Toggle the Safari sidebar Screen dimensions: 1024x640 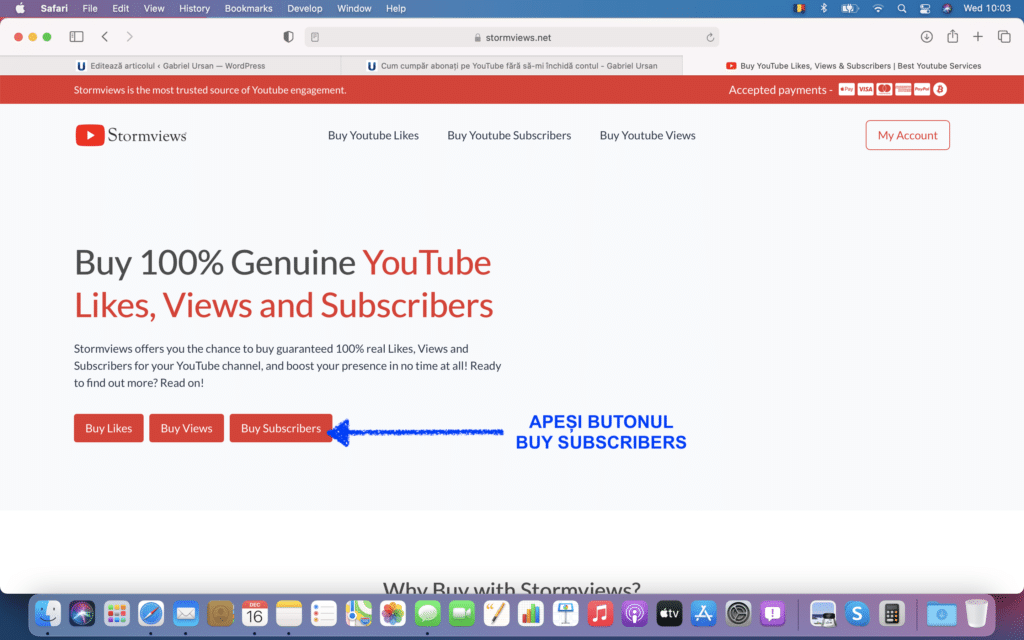point(76,37)
